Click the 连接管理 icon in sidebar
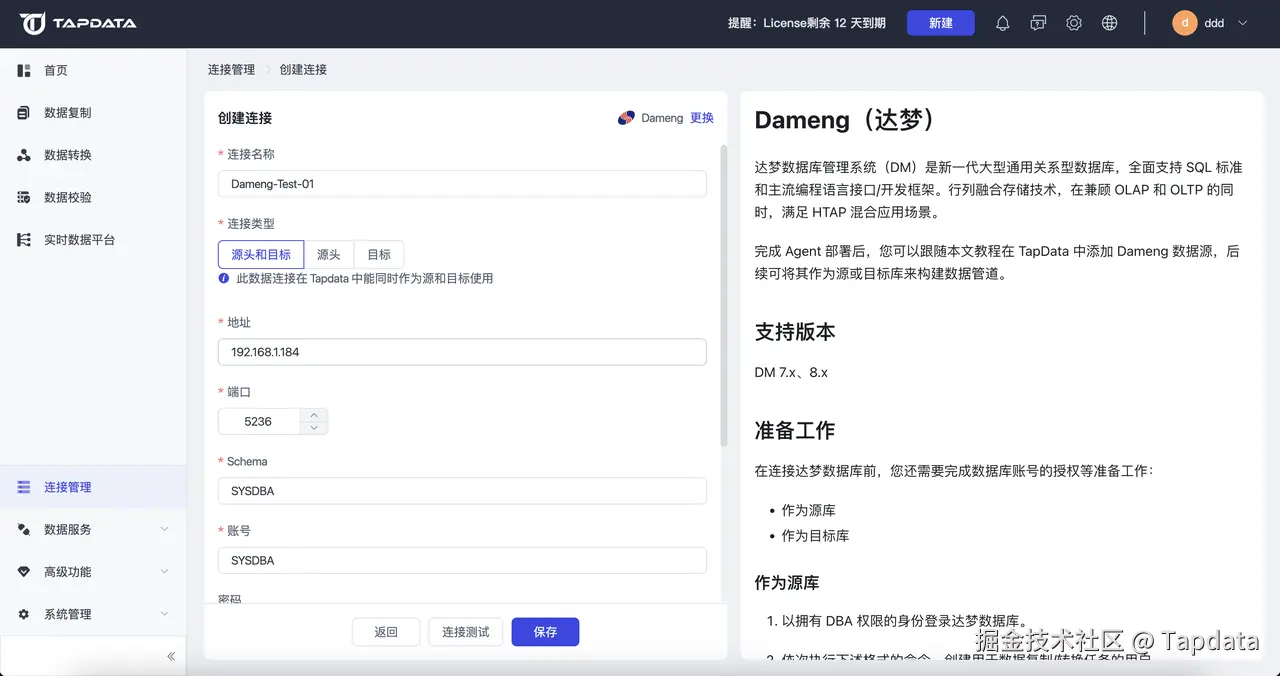1280x676 pixels. click(x=24, y=487)
